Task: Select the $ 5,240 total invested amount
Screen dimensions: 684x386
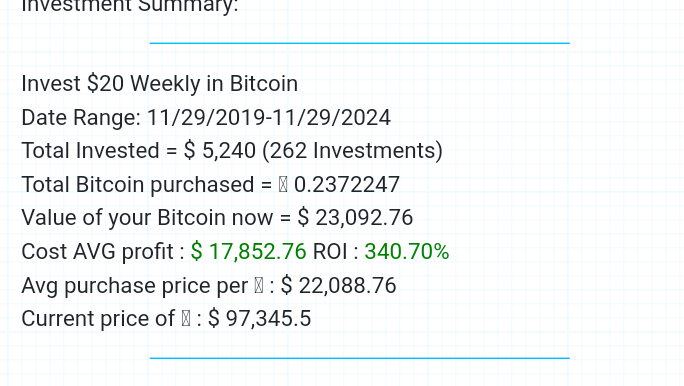Action: [x=220, y=151]
